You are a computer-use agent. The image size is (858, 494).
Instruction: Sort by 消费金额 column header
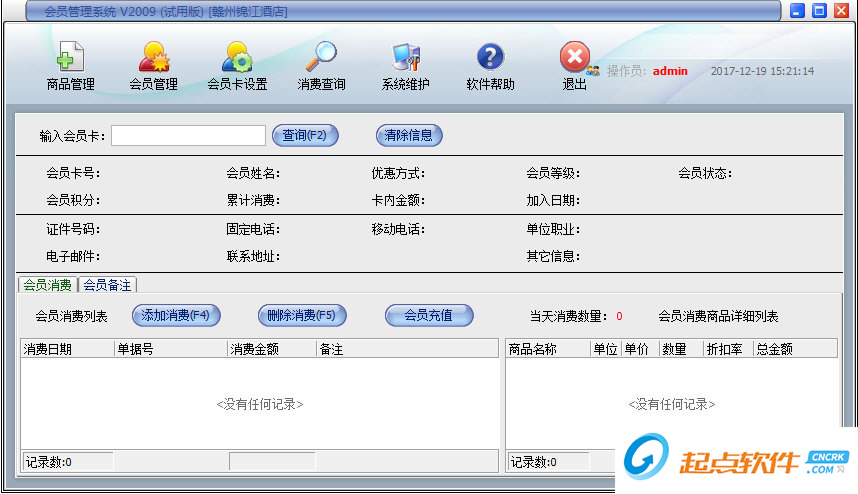tap(271, 349)
